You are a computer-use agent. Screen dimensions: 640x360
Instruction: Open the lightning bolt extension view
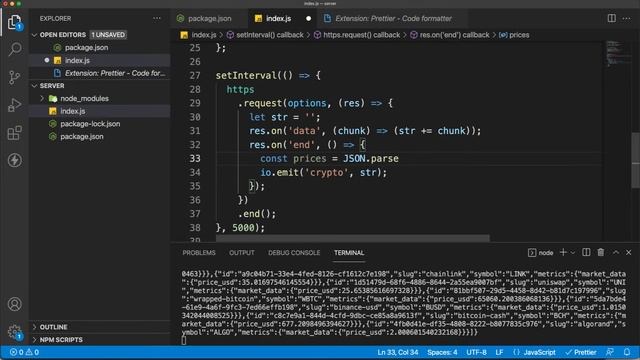[15, 160]
